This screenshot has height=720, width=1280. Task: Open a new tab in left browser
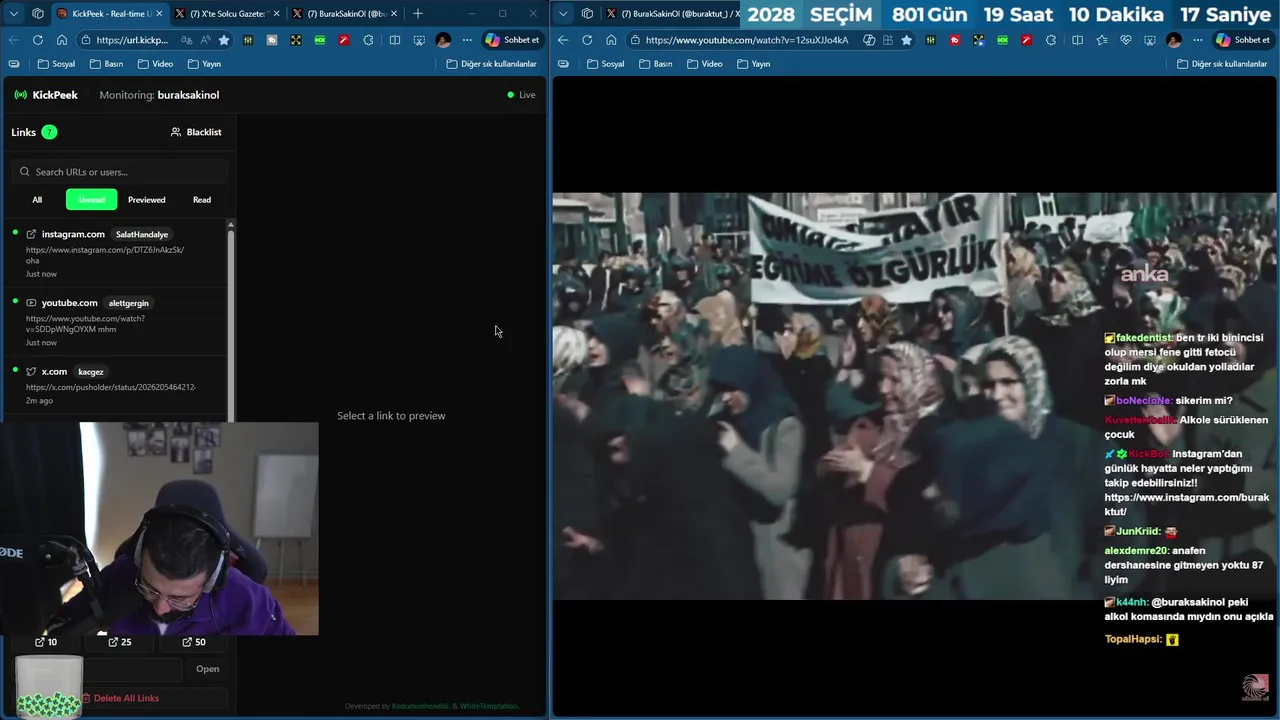[418, 14]
